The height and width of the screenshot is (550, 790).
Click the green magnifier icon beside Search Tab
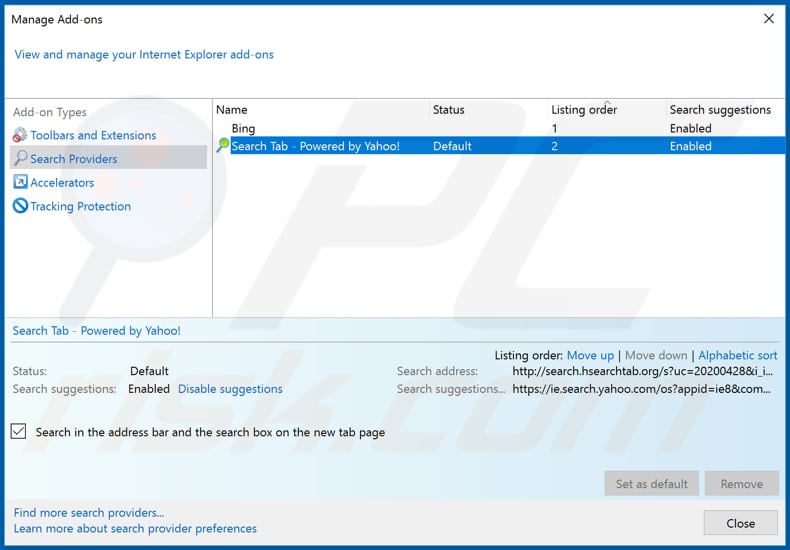click(222, 146)
